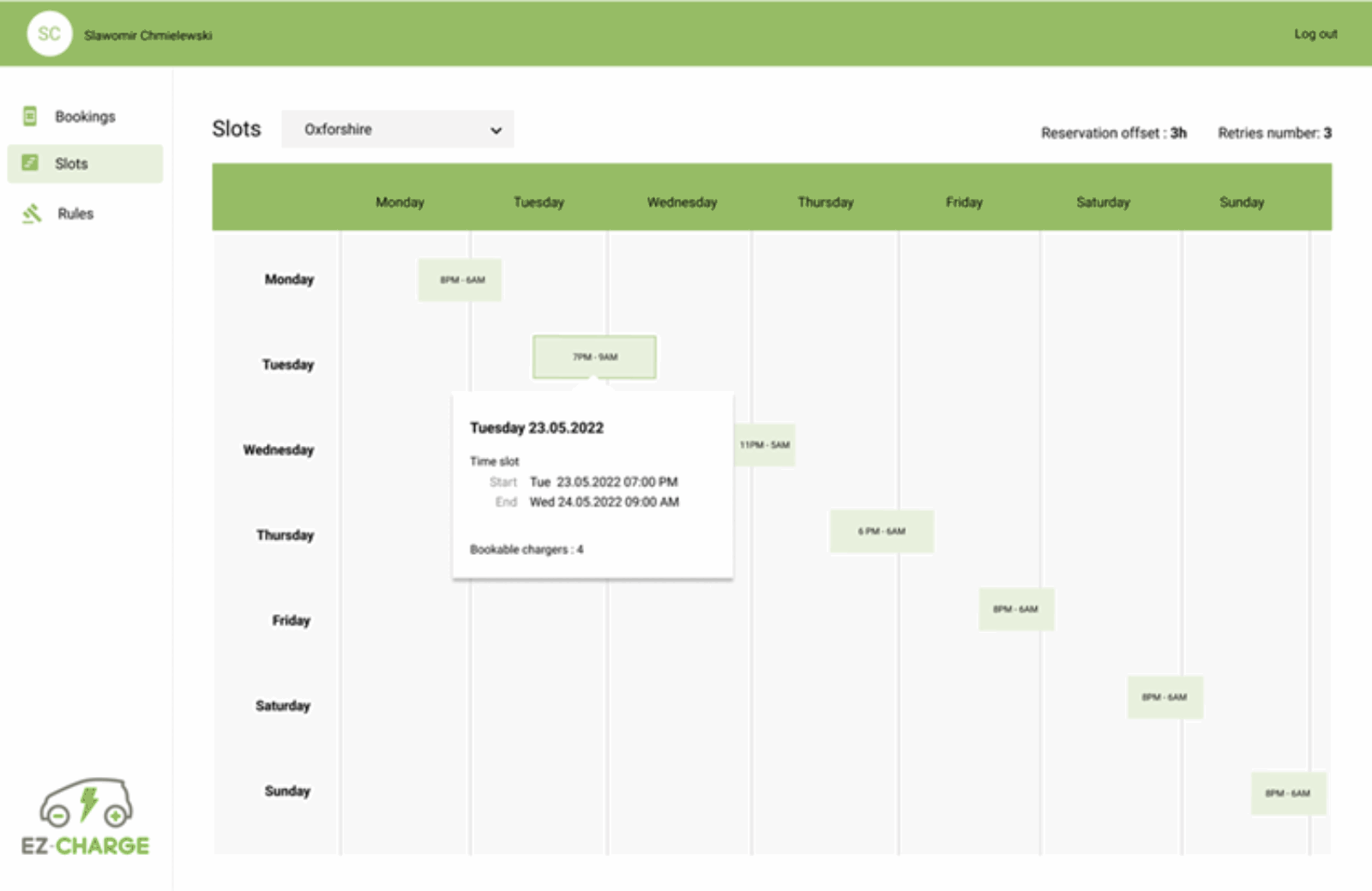Click the plus symbol on the EZ-CHARGE logo
Screen dimensions: 1372x891
click(116, 816)
